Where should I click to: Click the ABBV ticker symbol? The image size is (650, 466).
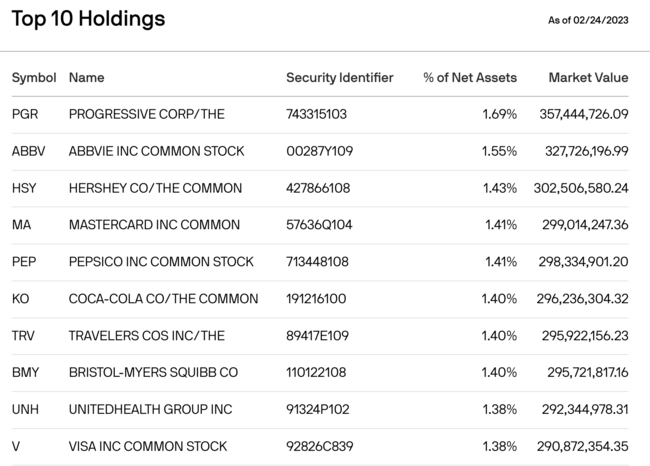pos(28,151)
